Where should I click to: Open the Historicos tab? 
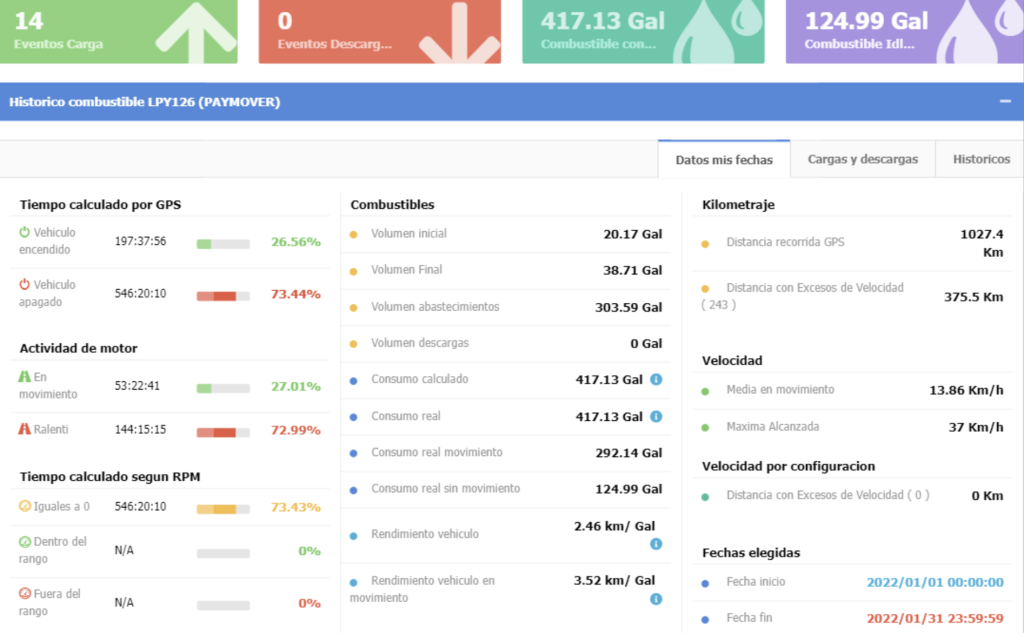click(x=981, y=159)
